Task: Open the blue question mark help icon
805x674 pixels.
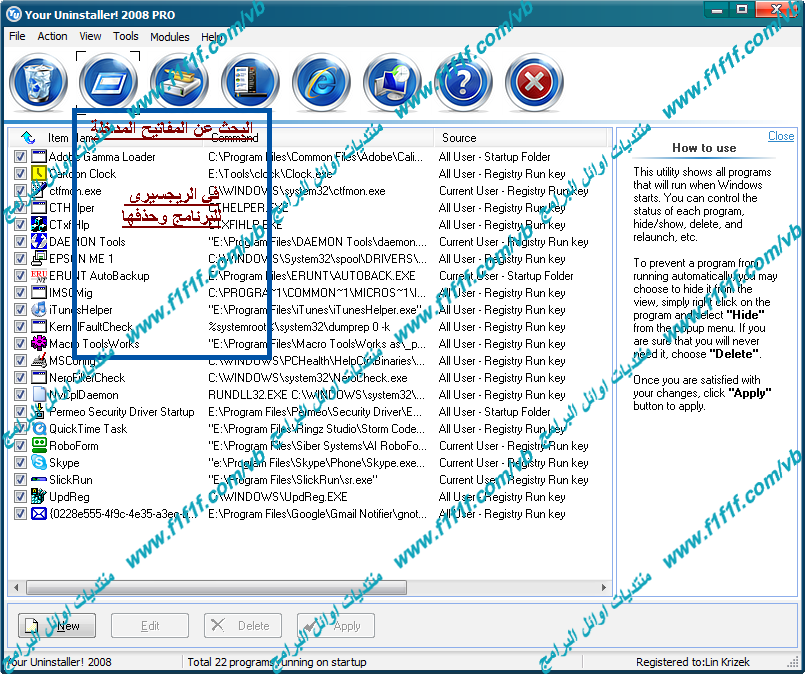Action: pyautogui.click(x=463, y=82)
